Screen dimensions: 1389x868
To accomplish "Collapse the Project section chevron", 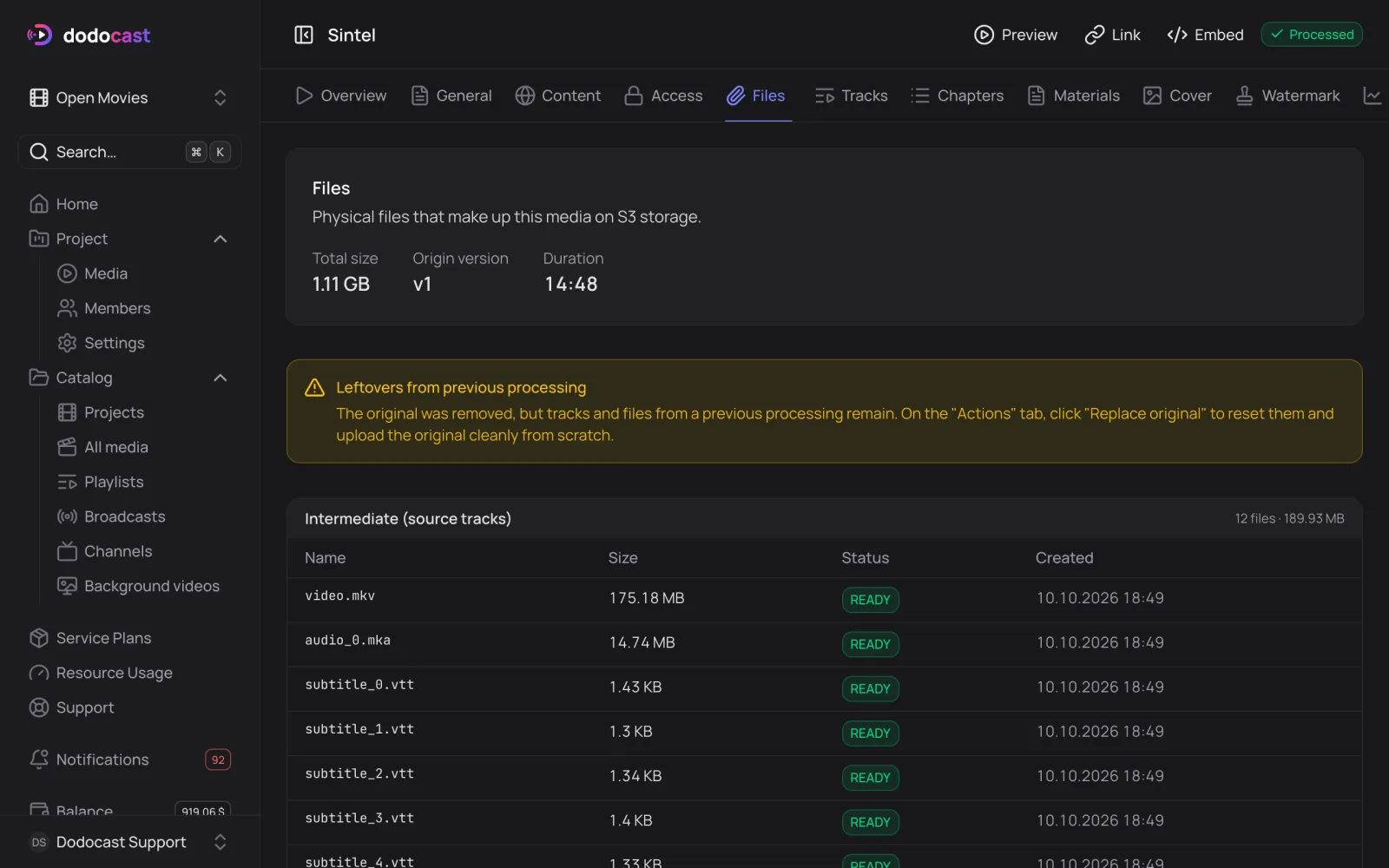I will click(221, 239).
